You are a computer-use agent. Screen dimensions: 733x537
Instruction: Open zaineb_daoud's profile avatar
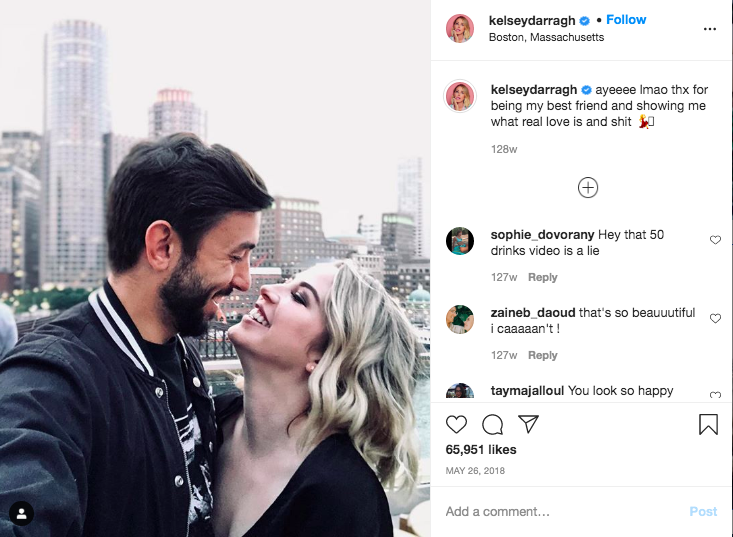pos(460,320)
